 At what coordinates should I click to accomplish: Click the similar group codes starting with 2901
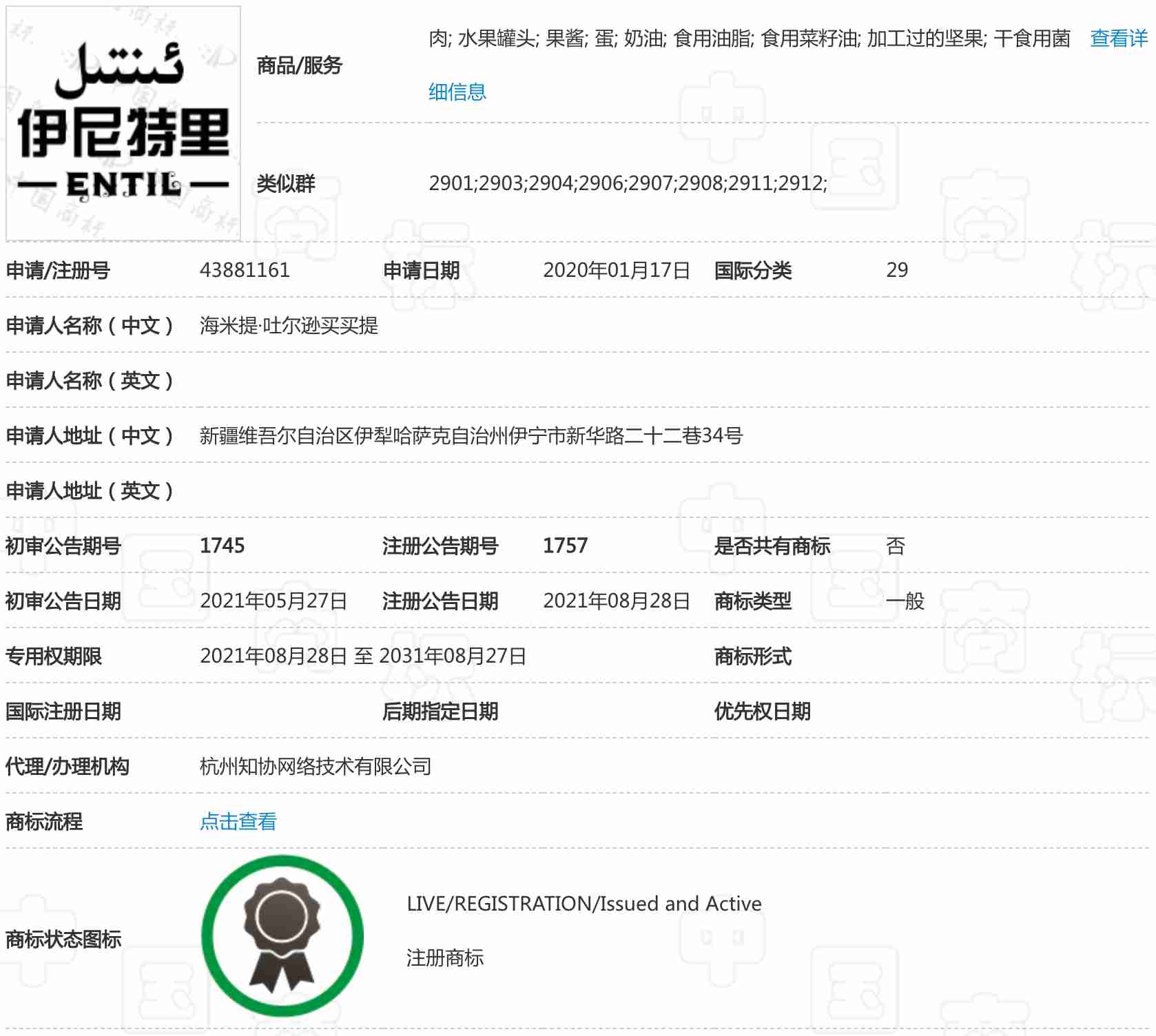pyautogui.click(x=628, y=183)
